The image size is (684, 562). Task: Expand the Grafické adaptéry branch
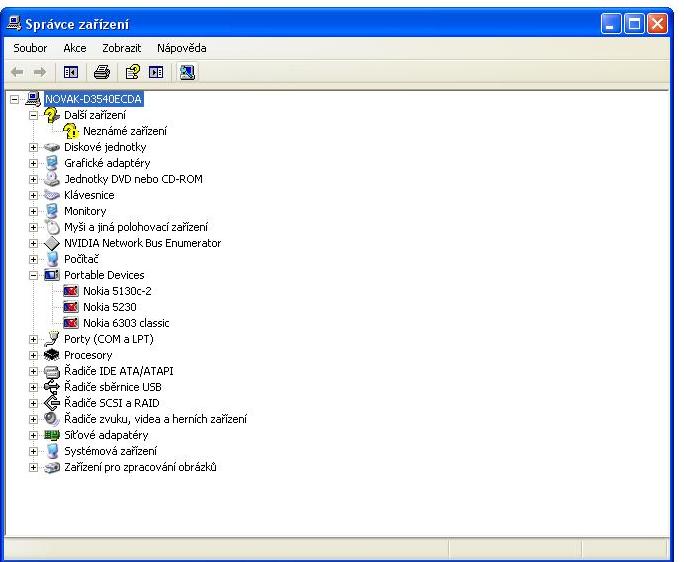33,164
